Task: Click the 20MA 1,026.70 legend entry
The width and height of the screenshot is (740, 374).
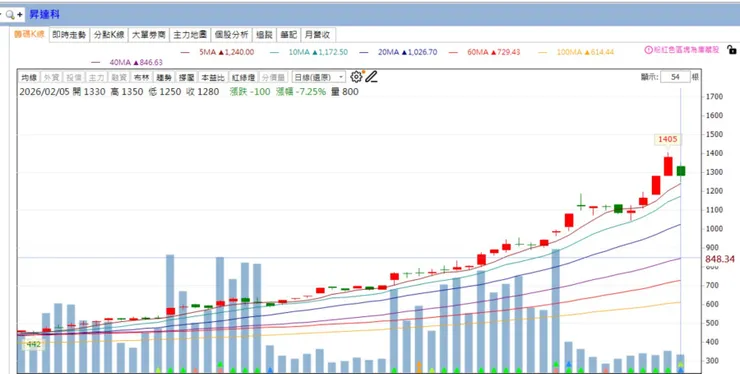Action: click(x=398, y=52)
